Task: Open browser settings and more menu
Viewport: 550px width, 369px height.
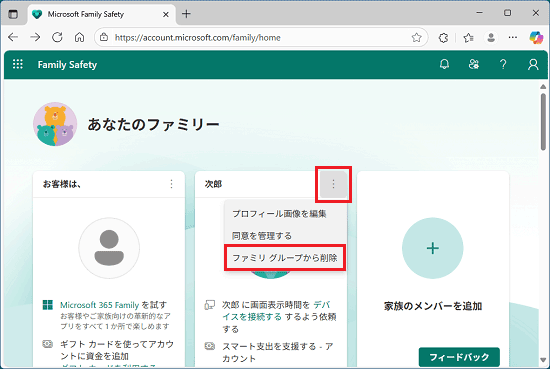Action: (x=513, y=37)
